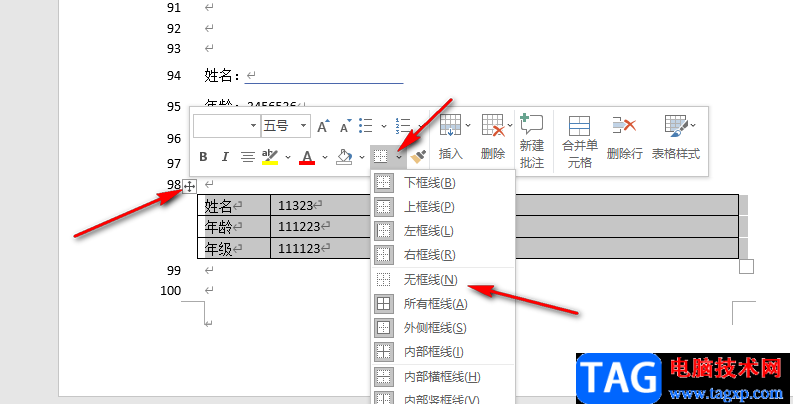The height and width of the screenshot is (404, 793).
Task: Open the 插入 dropdown arrow
Action: tap(467, 125)
